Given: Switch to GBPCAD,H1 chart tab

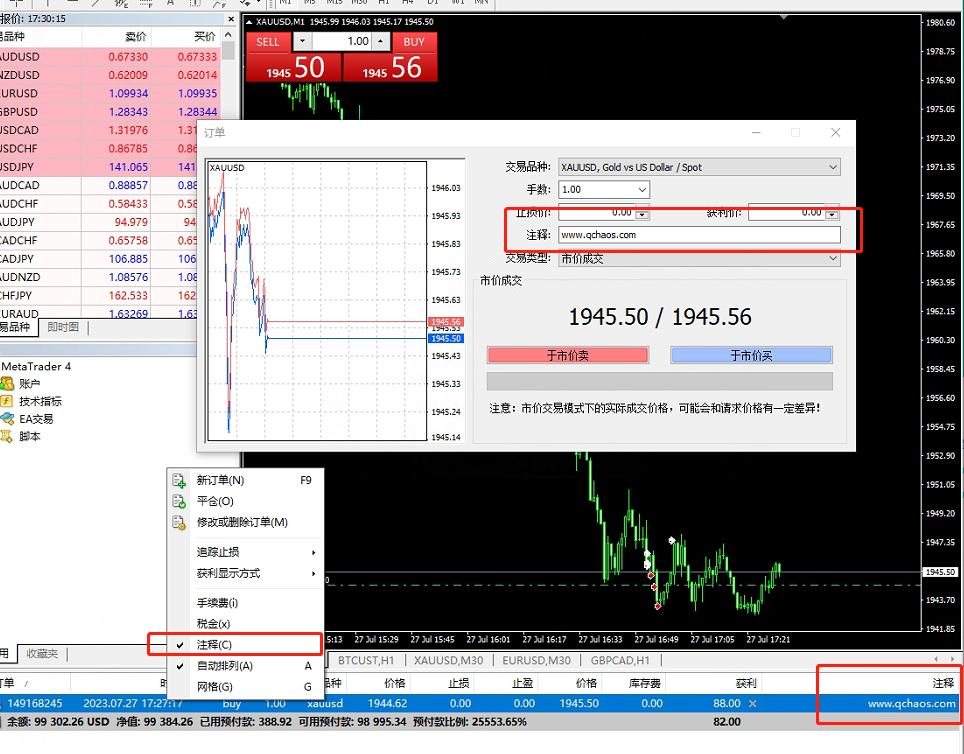Looking at the screenshot, I should (620, 661).
